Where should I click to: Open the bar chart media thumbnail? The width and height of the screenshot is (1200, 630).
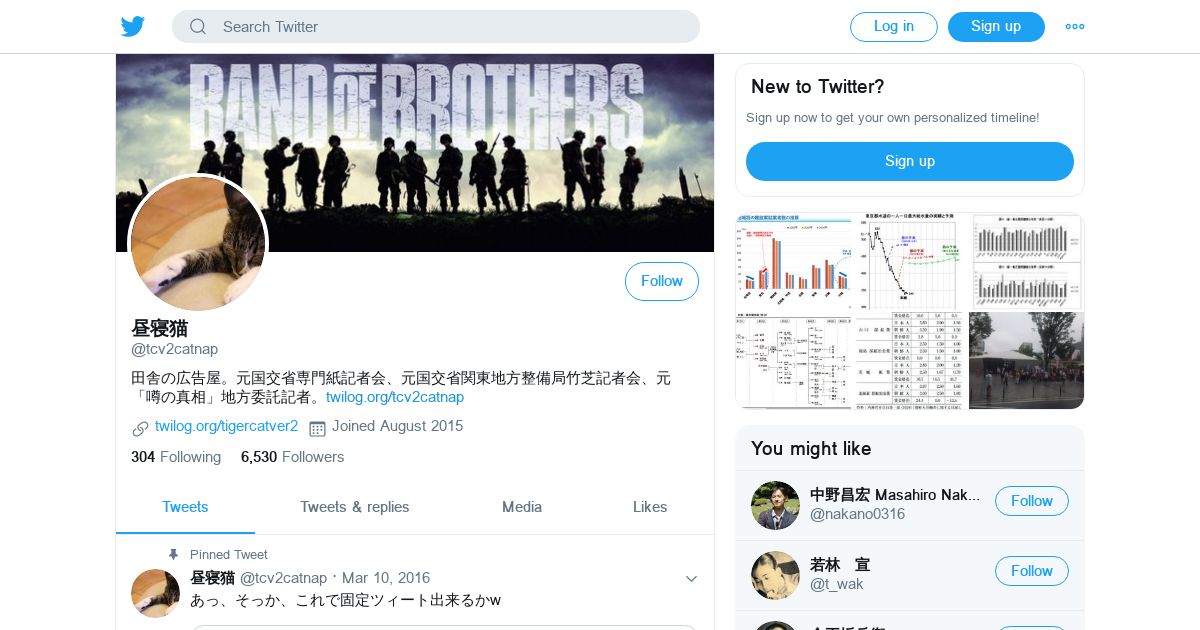794,262
